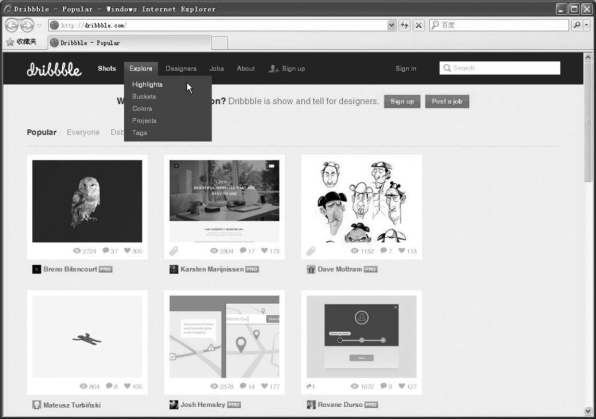The width and height of the screenshot is (596, 419).
Task: Open the Designers nav item
Action: pos(181,68)
